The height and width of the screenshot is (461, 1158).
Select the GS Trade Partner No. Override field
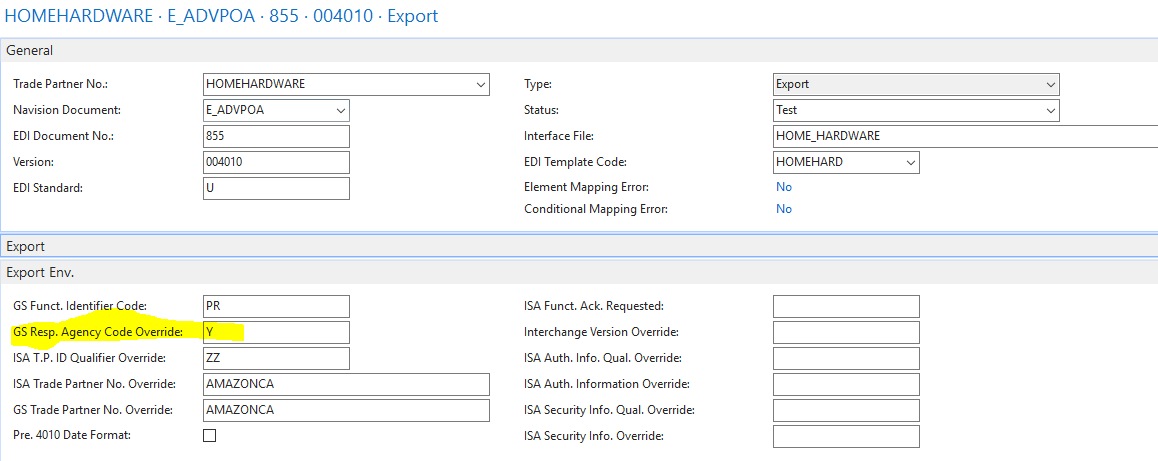pyautogui.click(x=346, y=410)
